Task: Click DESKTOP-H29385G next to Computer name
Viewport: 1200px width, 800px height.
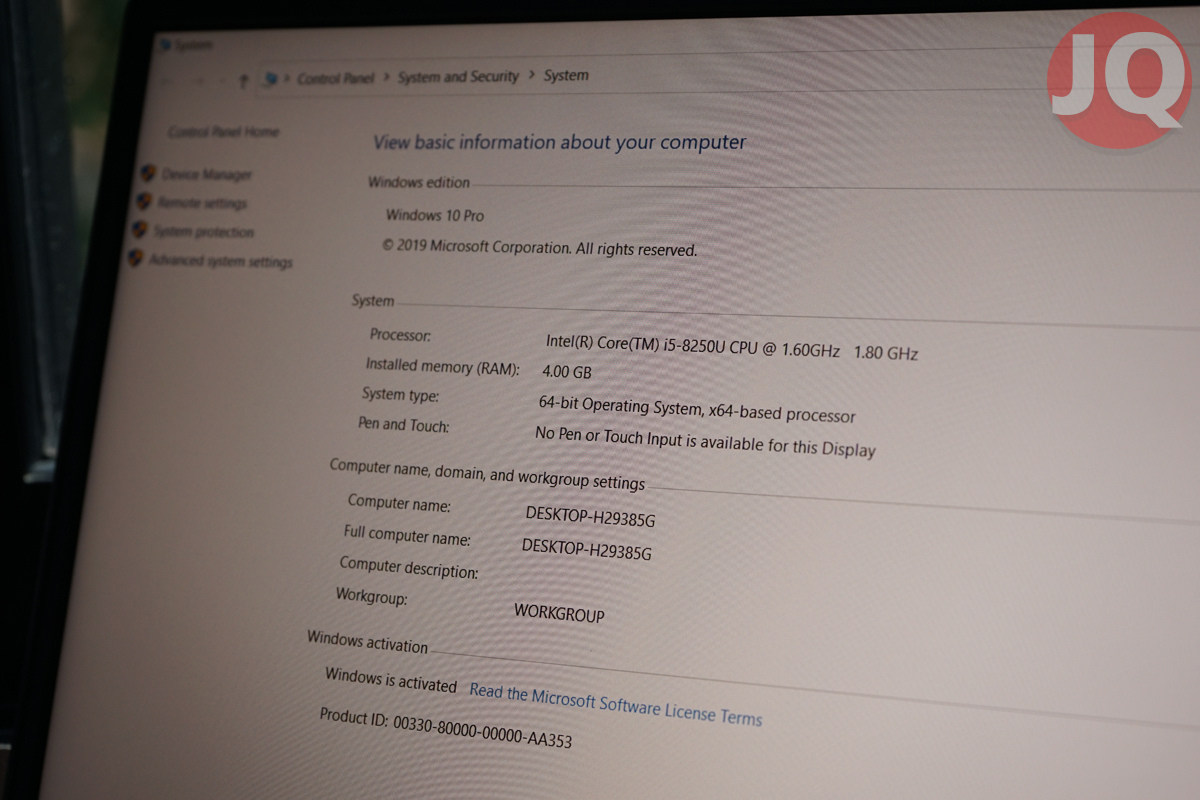Action: [590, 517]
